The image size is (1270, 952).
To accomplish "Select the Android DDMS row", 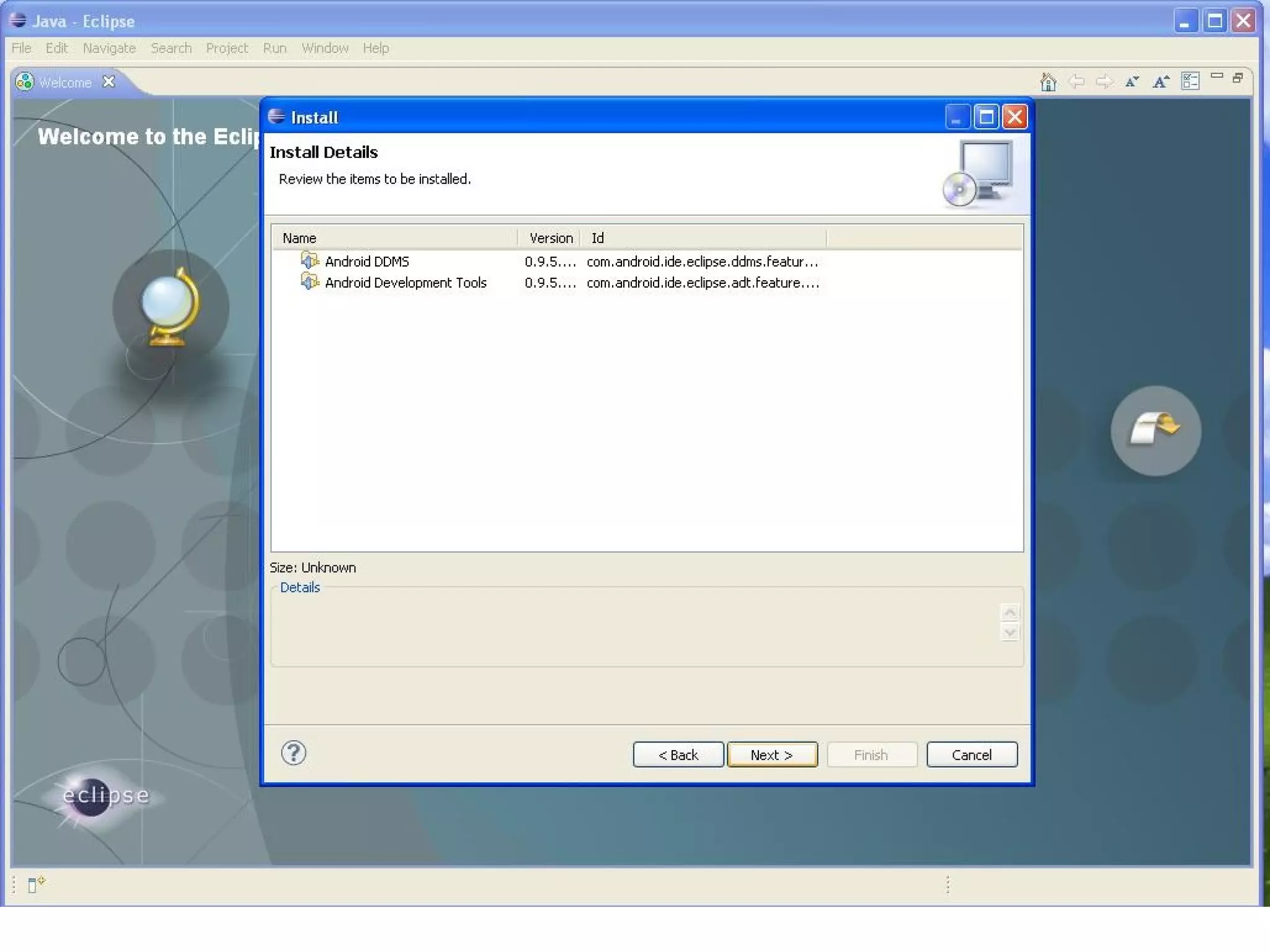I will click(366, 262).
